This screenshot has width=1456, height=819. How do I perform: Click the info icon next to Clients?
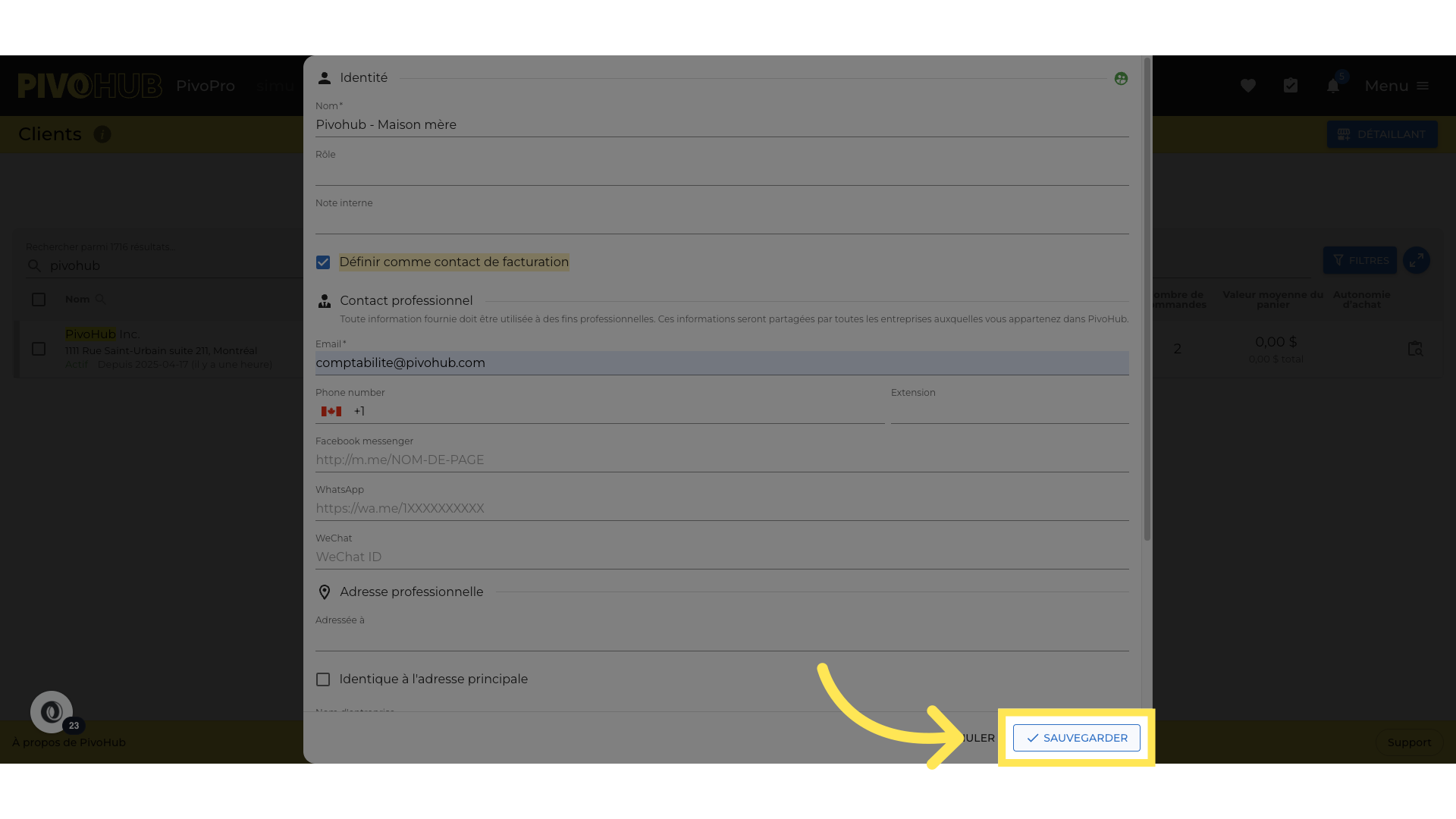click(102, 134)
